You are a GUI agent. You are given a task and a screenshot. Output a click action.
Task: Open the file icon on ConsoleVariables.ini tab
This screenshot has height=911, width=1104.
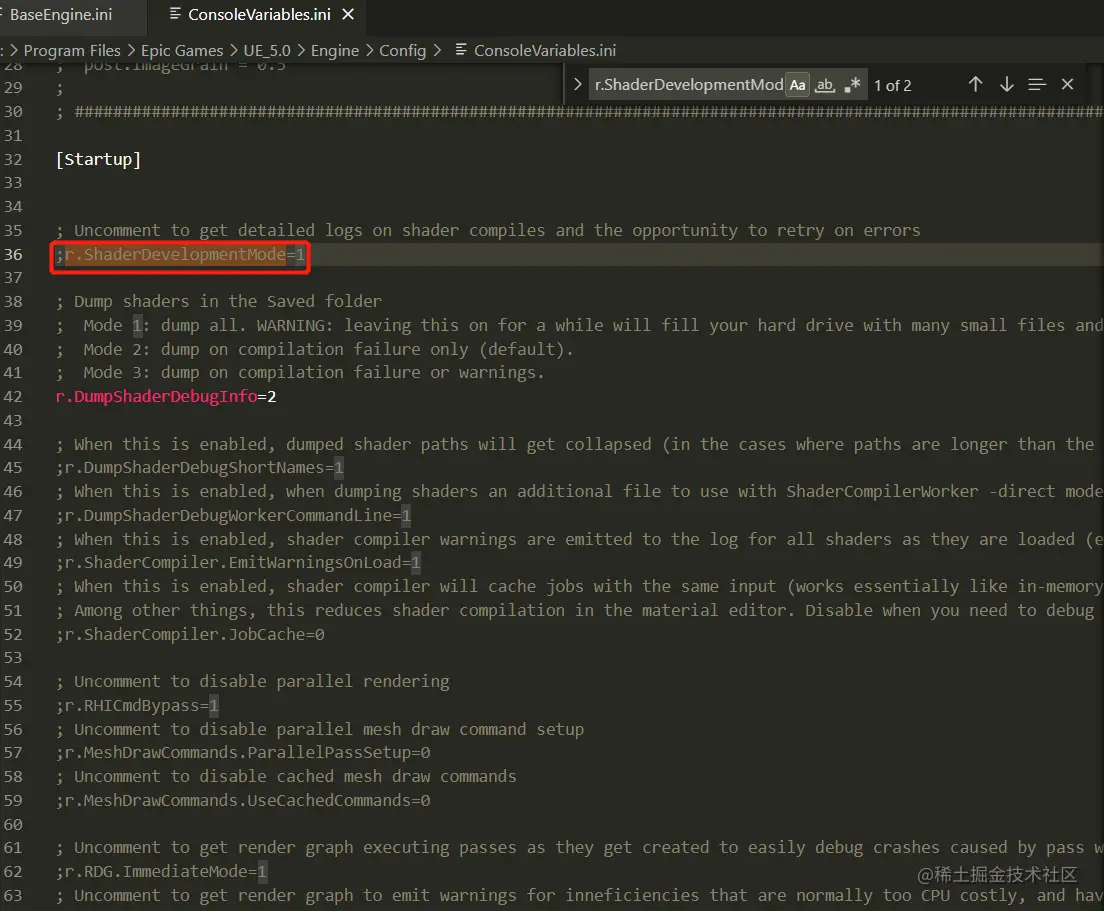tap(175, 14)
